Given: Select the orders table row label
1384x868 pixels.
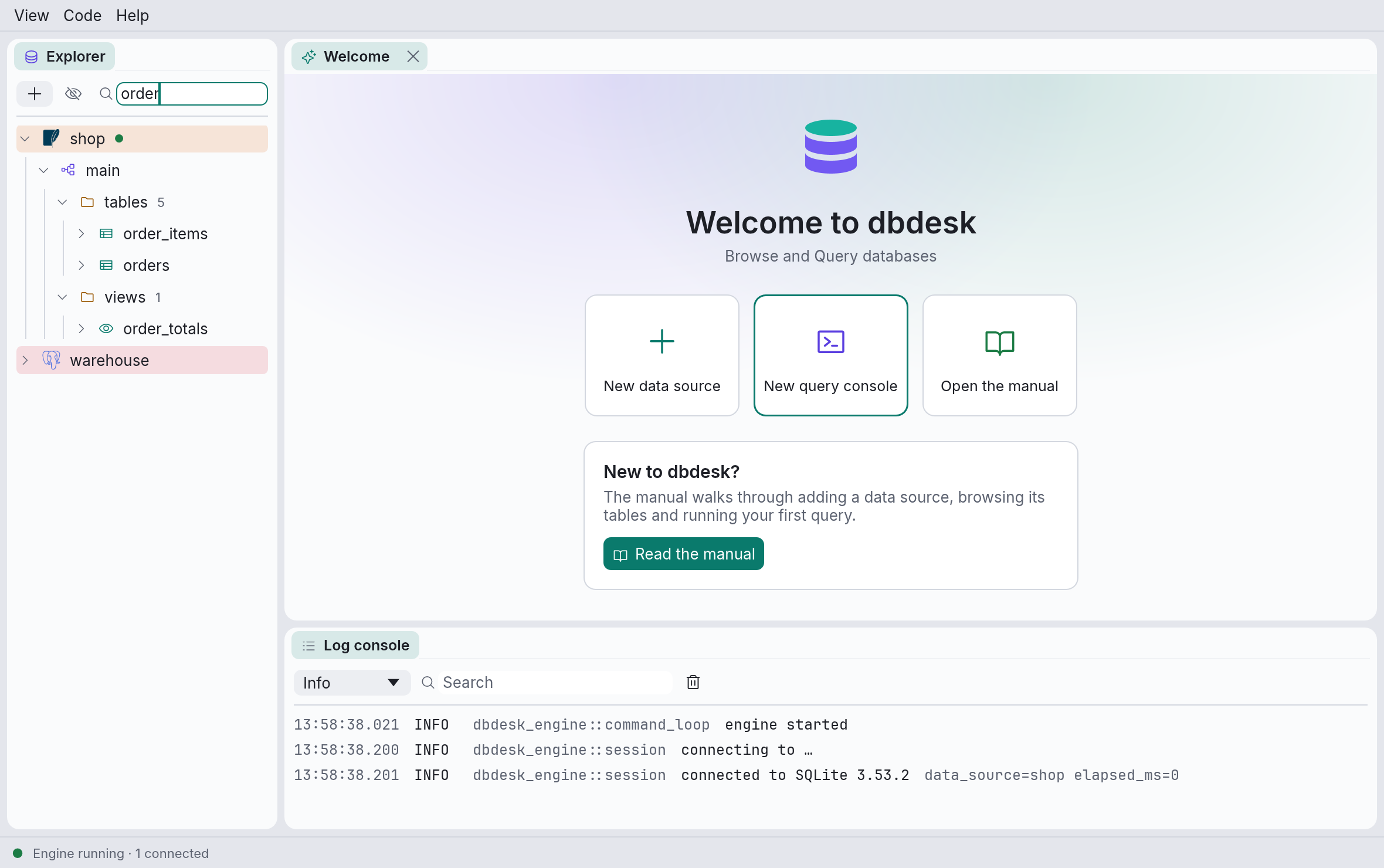Looking at the screenshot, I should coord(146,266).
